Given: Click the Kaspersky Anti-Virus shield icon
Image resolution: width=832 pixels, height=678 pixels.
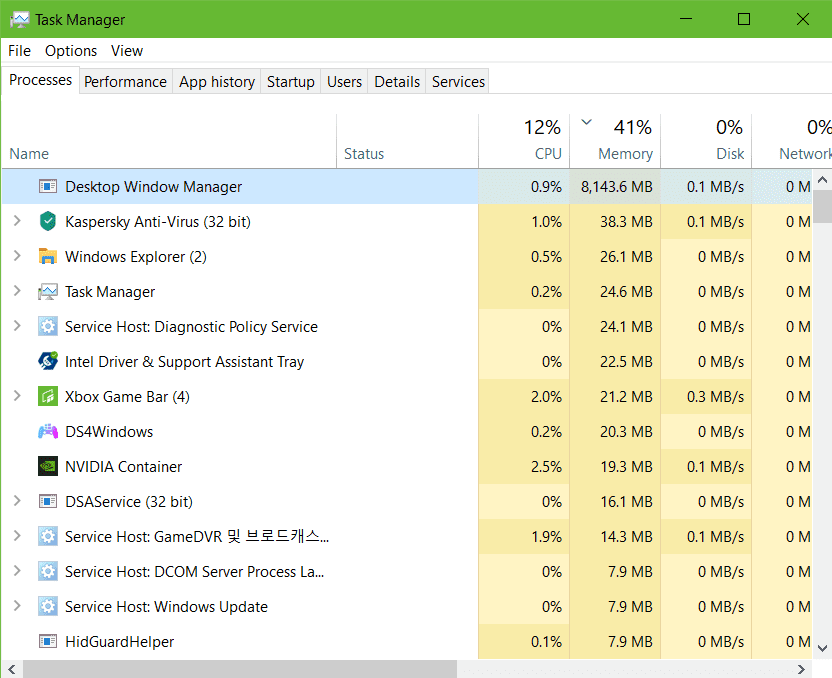Looking at the screenshot, I should pyautogui.click(x=48, y=222).
